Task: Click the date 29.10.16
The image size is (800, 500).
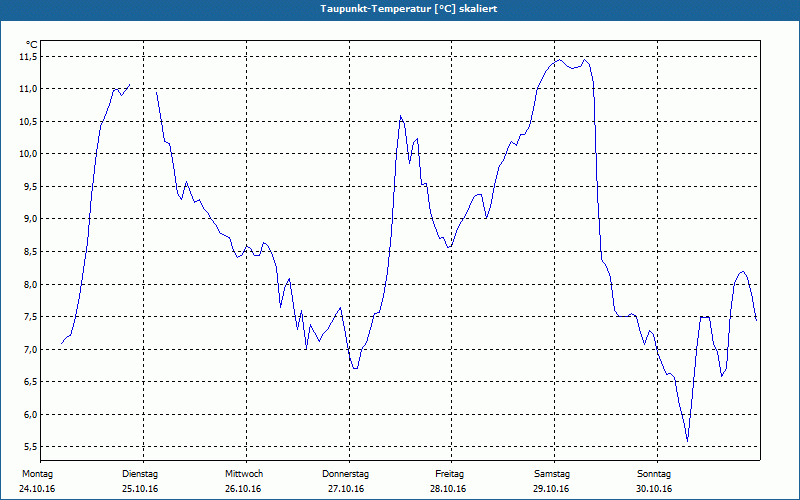Action: point(551,489)
